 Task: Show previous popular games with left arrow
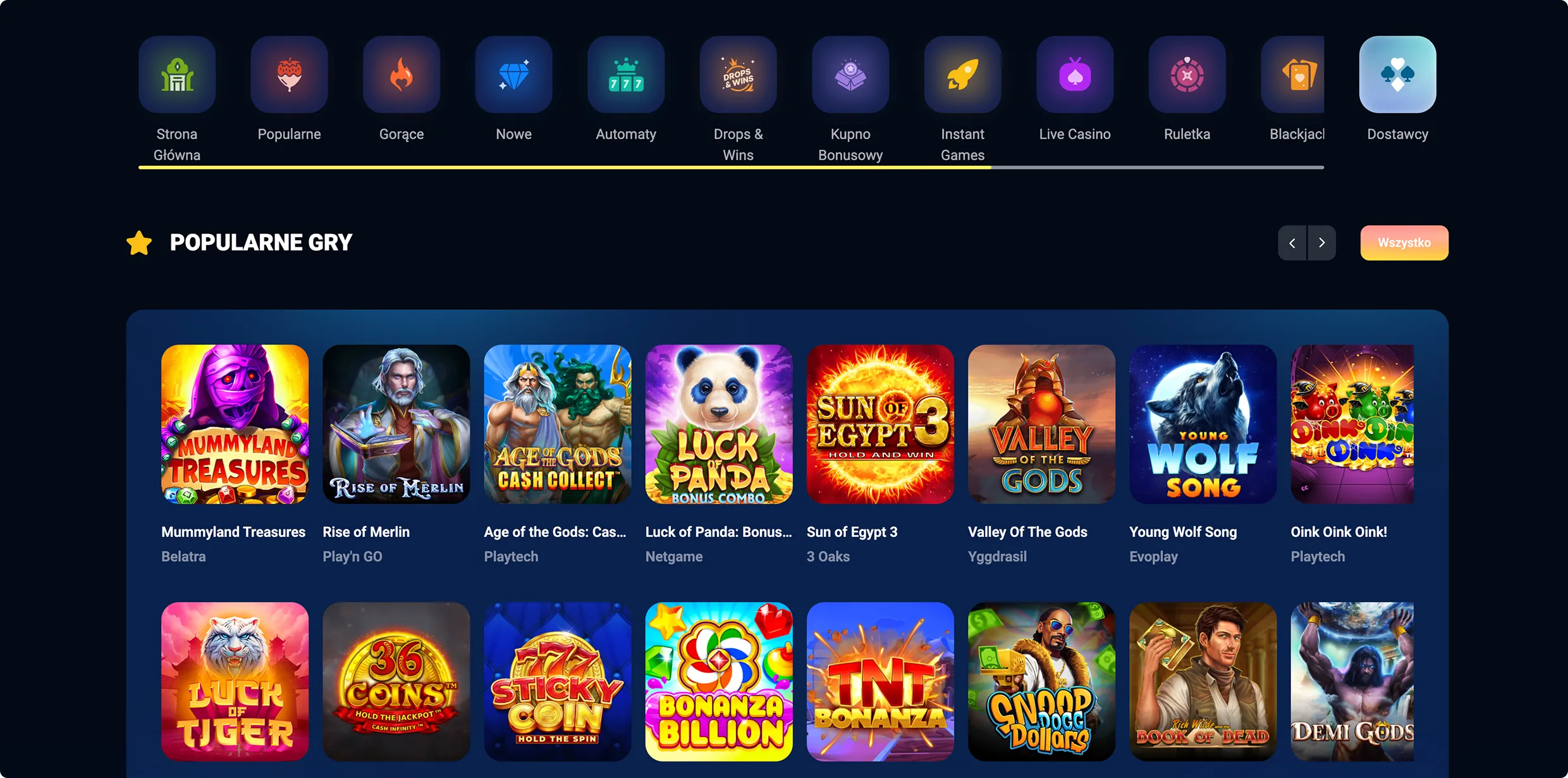coord(1292,243)
